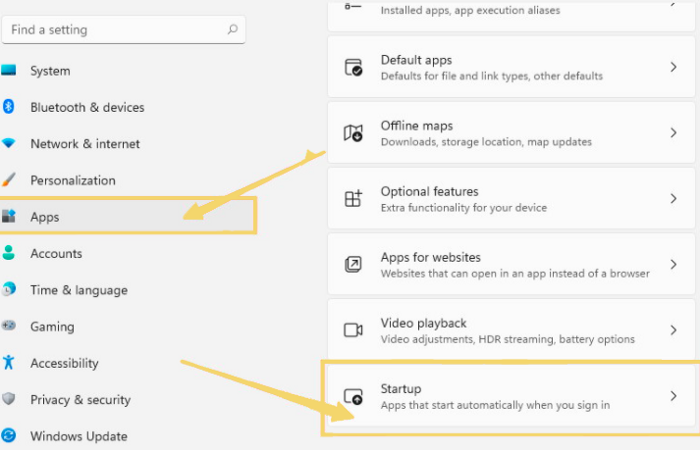700x450 pixels.
Task: Open Privacy & security settings
Action: pyautogui.click(x=80, y=400)
